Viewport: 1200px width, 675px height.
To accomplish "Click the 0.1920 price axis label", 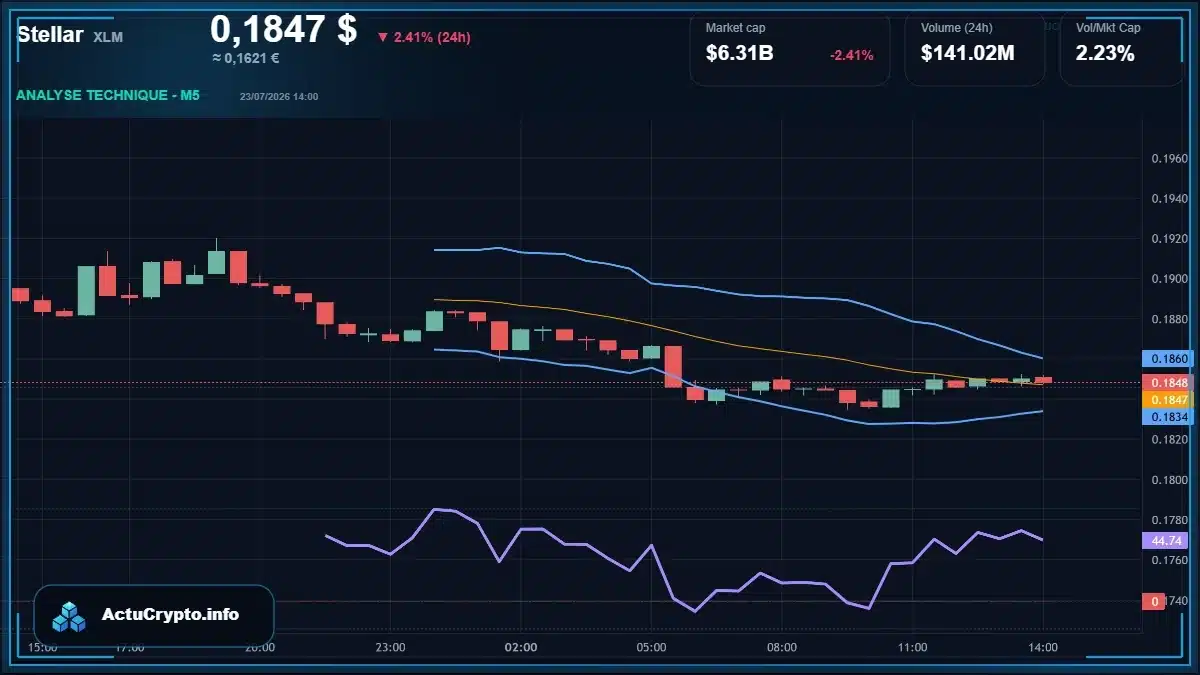I will point(1169,239).
